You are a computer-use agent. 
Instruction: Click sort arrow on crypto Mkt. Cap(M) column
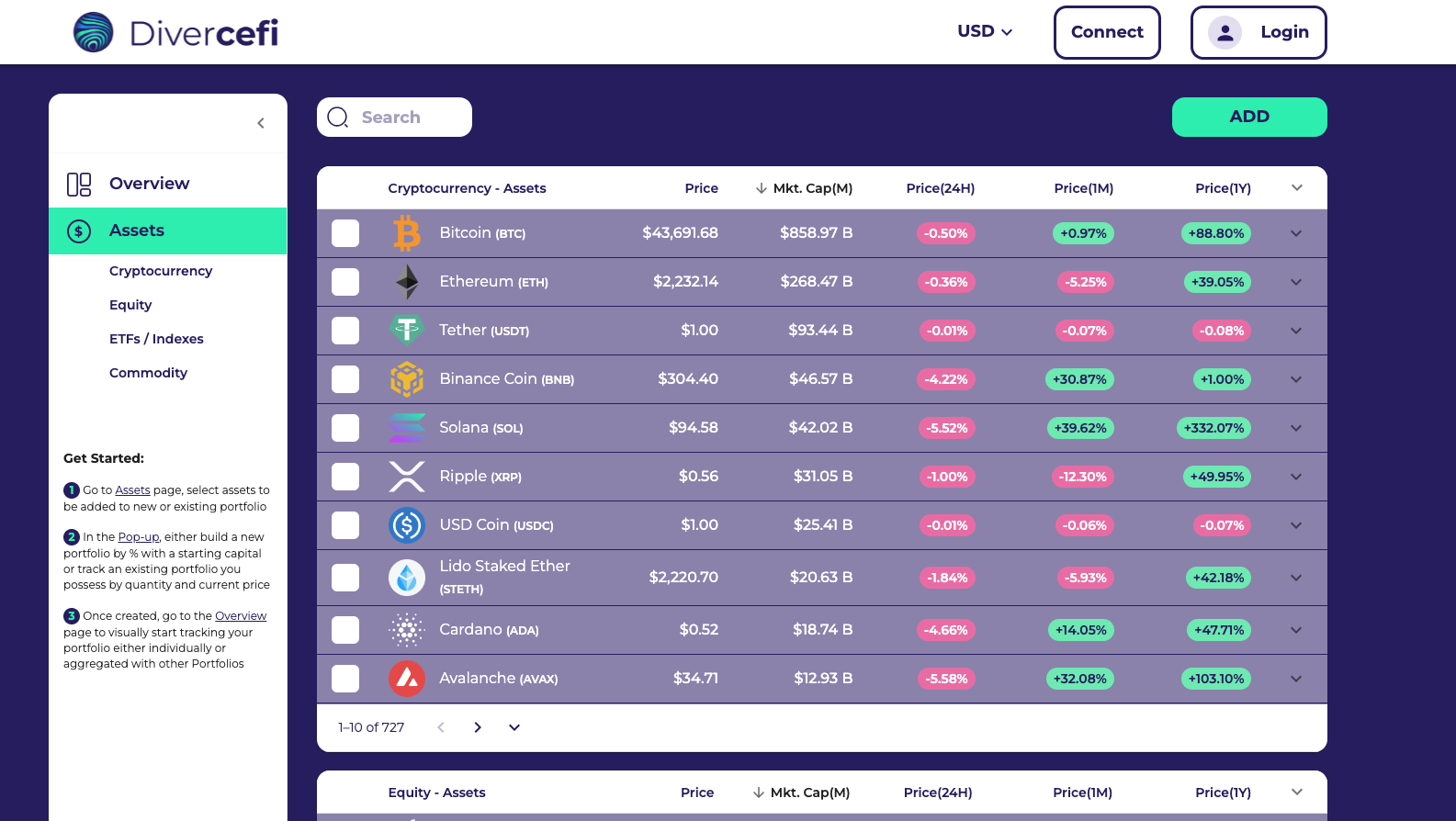(762, 188)
